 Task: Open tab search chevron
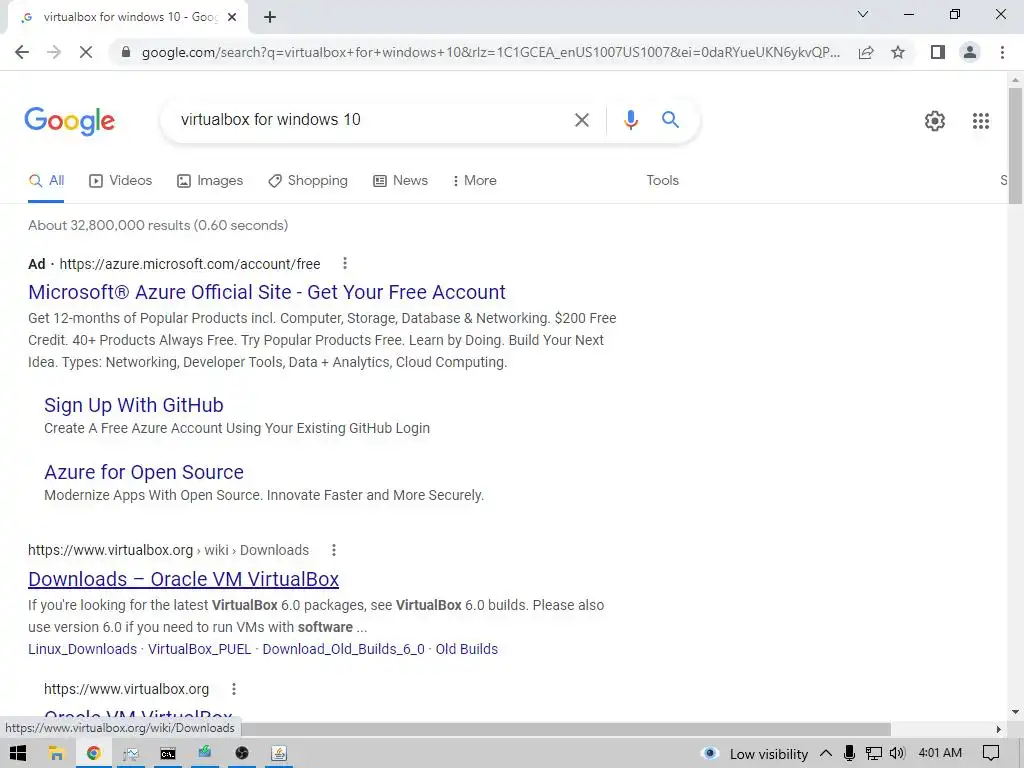(863, 14)
